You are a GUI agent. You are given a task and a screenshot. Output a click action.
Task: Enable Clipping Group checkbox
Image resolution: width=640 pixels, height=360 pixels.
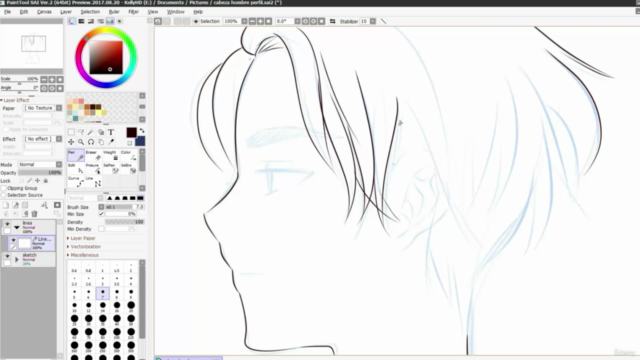coord(4,188)
